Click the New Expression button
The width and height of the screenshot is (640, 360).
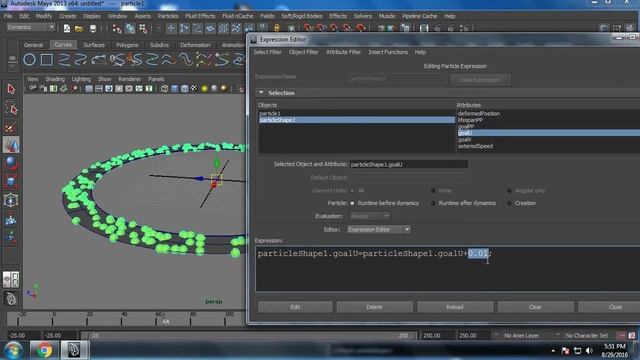[x=480, y=80]
